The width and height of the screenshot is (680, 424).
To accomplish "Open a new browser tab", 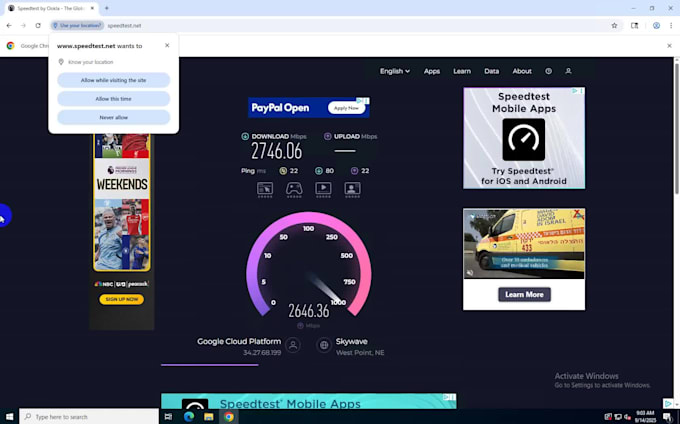I will [x=107, y=8].
